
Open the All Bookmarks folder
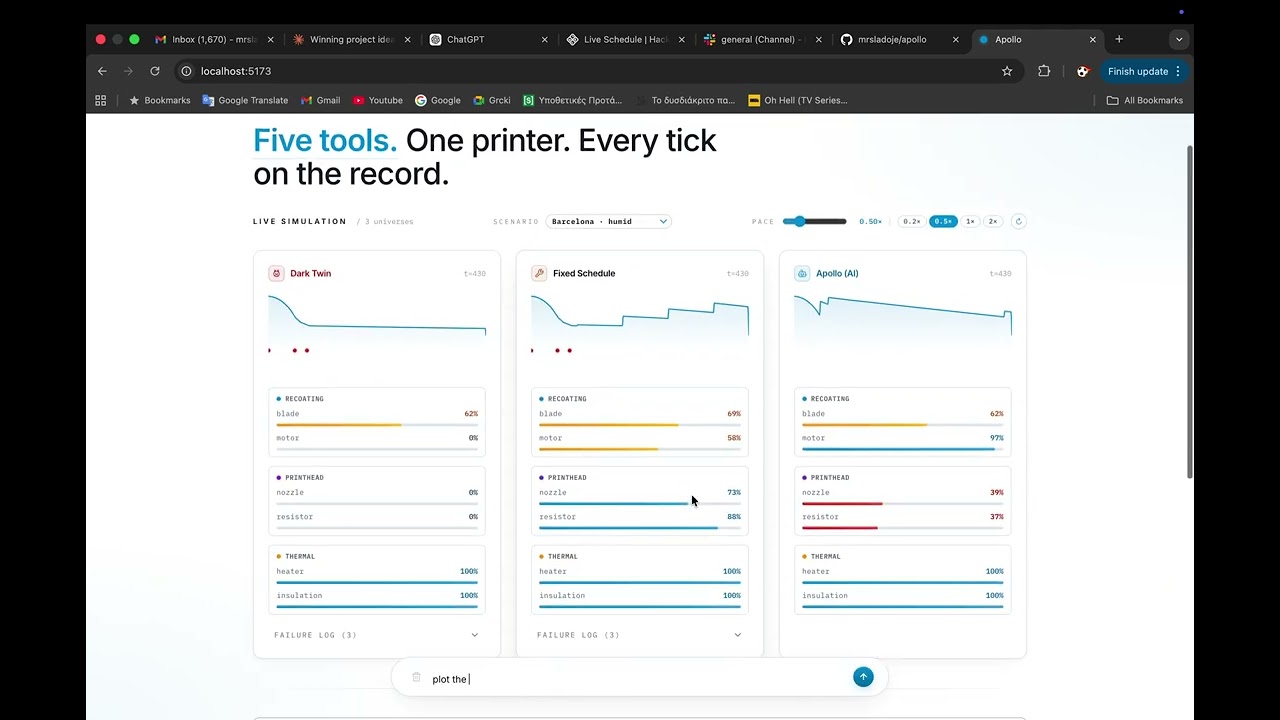(x=1144, y=100)
